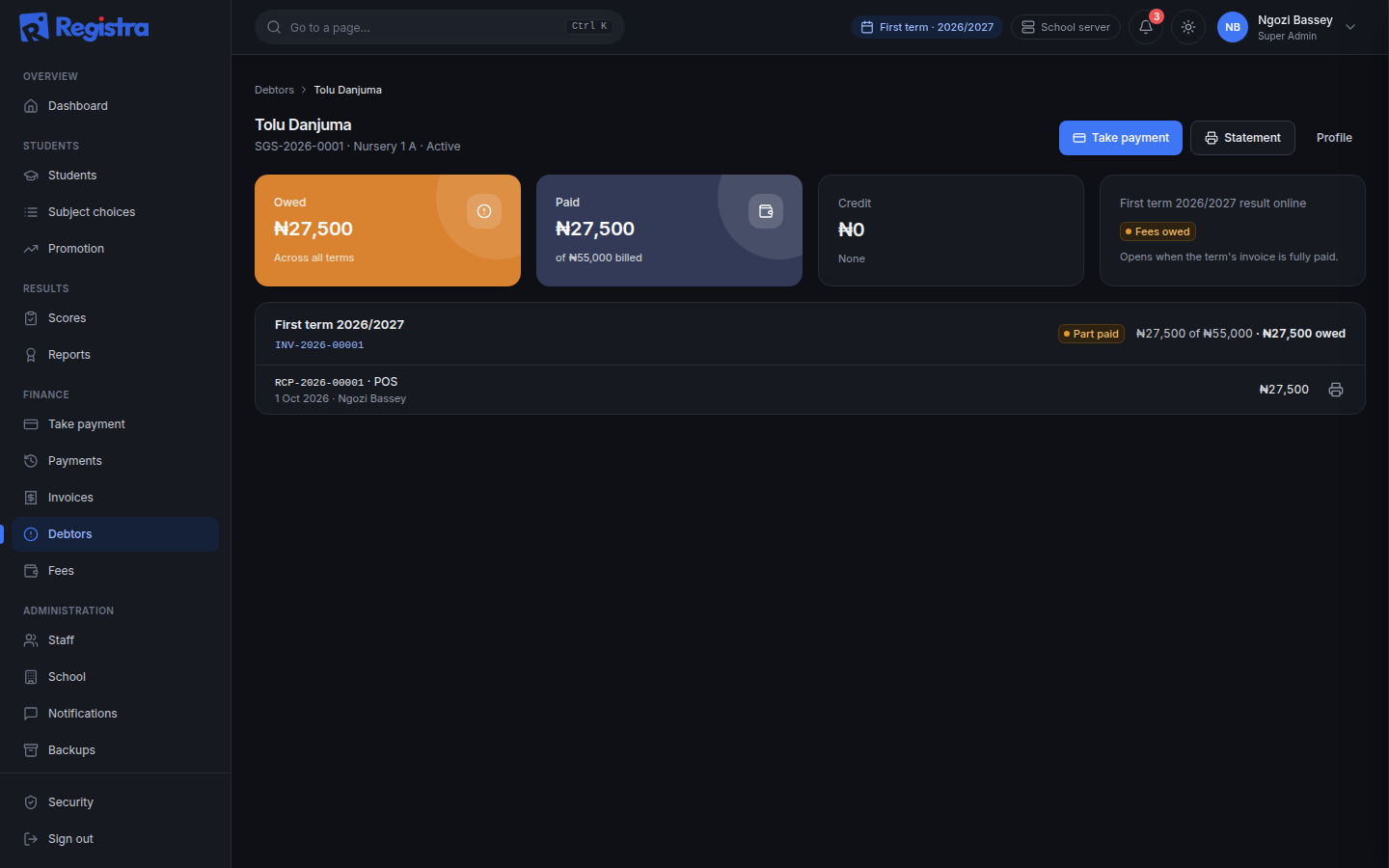The width and height of the screenshot is (1389, 868).
Task: Toggle the light/dark theme sun icon
Action: pos(1188,27)
